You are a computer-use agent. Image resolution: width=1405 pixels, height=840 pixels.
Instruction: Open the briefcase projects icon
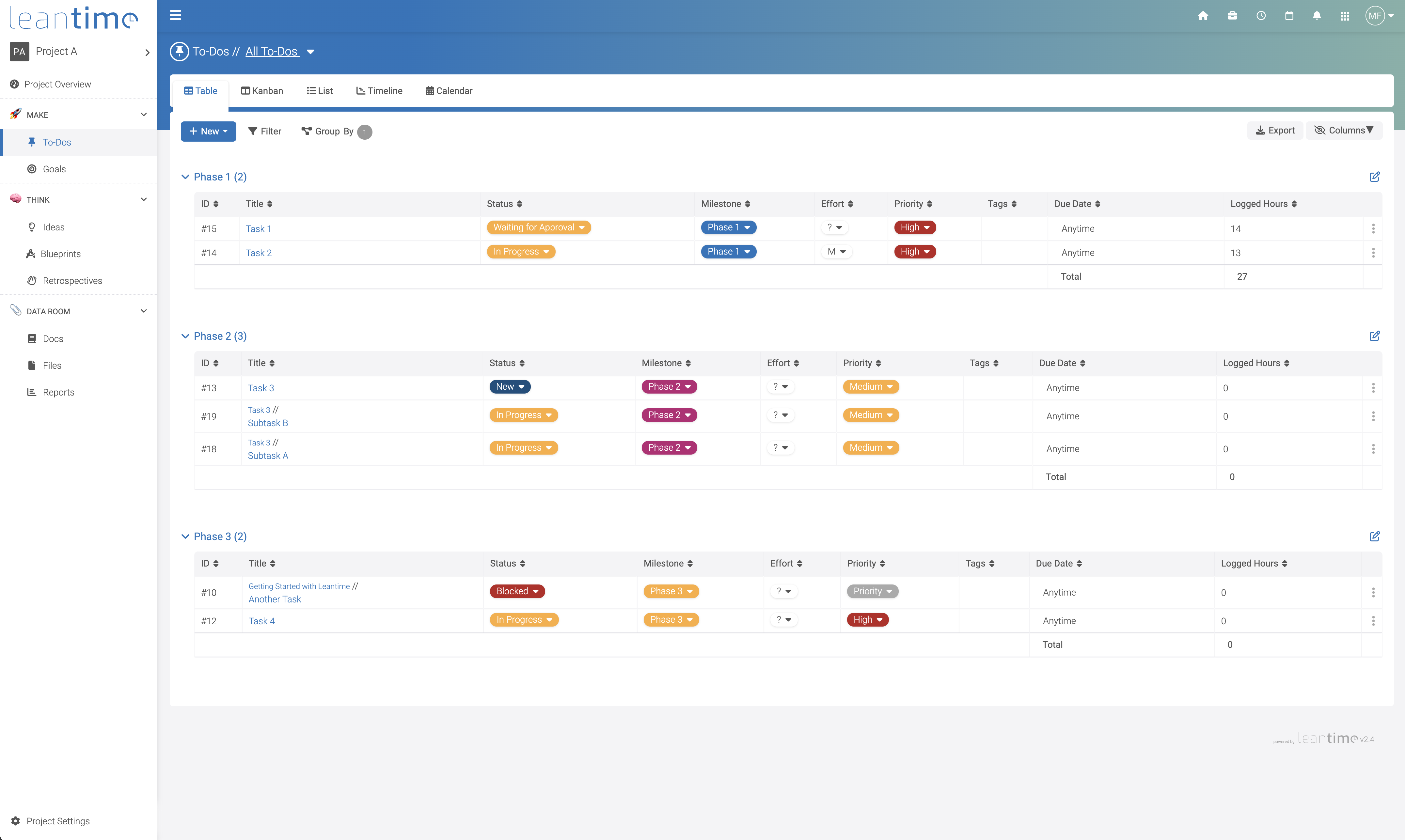(1232, 16)
